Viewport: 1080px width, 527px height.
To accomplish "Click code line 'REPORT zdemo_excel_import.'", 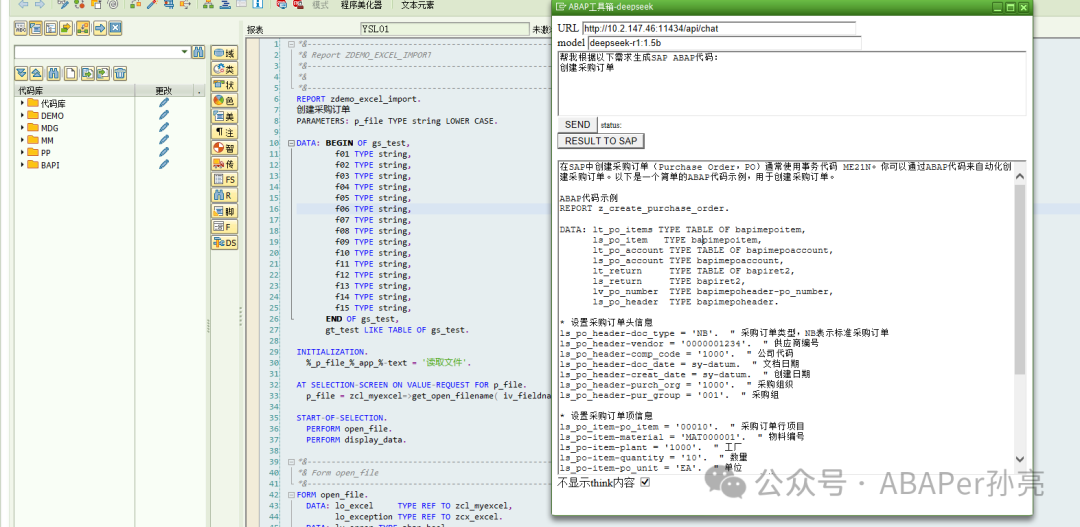I will pyautogui.click(x=359, y=99).
